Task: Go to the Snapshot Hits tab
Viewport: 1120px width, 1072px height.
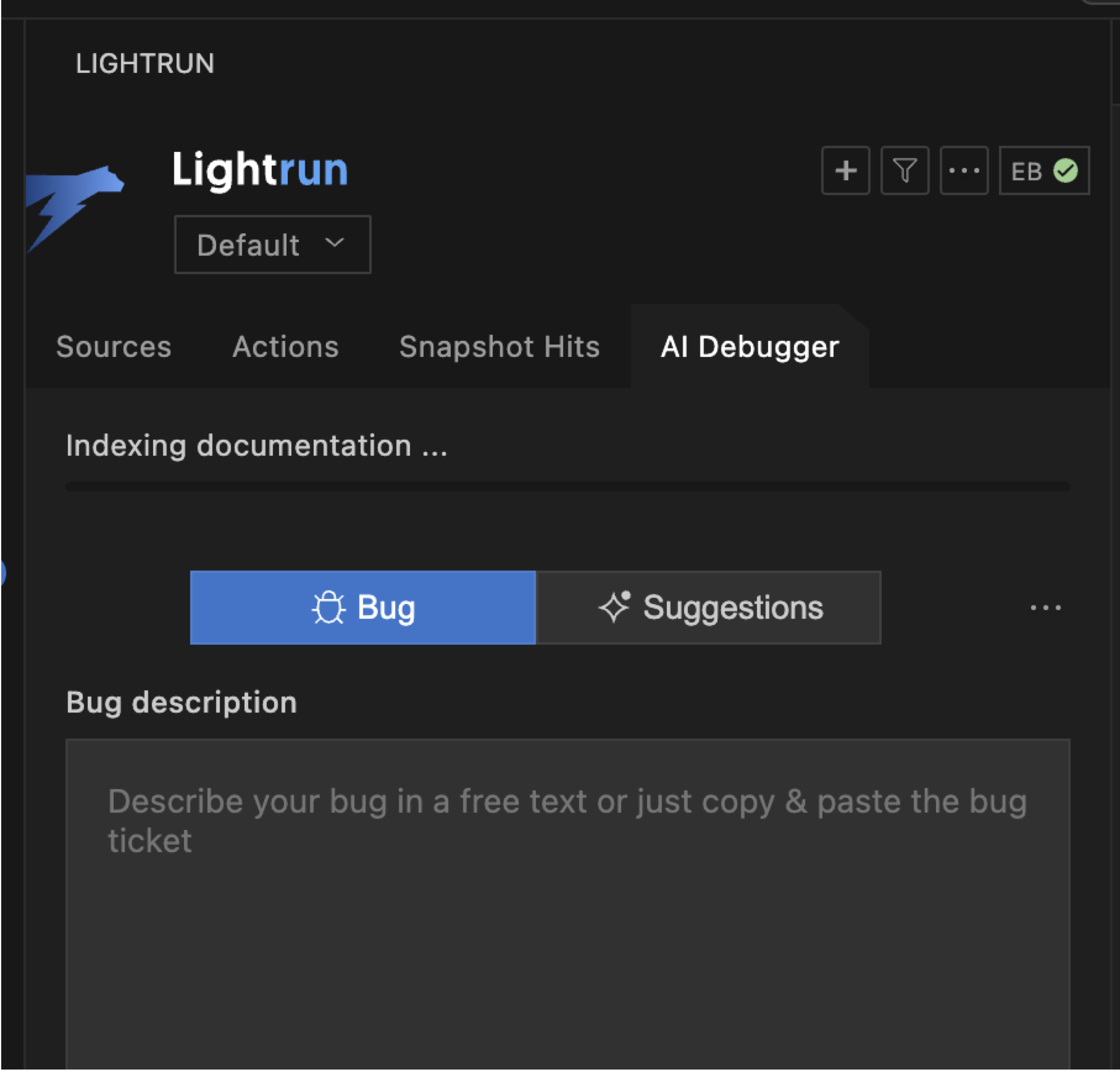Action: pos(499,346)
